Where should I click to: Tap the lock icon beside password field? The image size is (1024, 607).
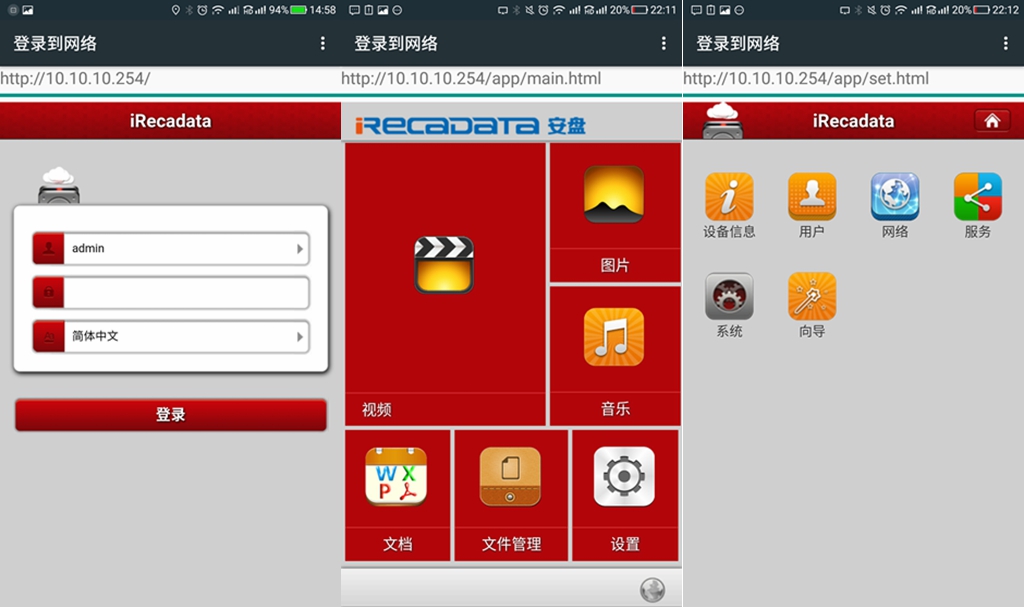(48, 292)
